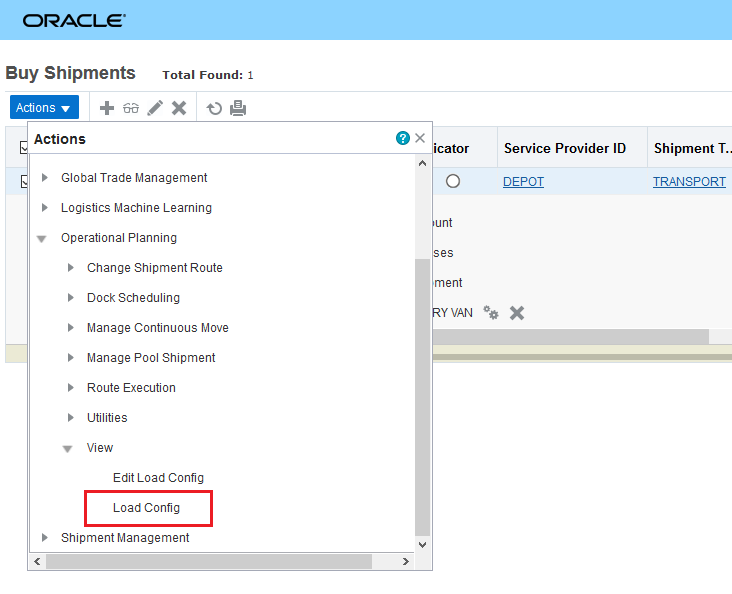Toggle the shipment row checkbox
Screen dimensions: 732x594
click(x=24, y=182)
